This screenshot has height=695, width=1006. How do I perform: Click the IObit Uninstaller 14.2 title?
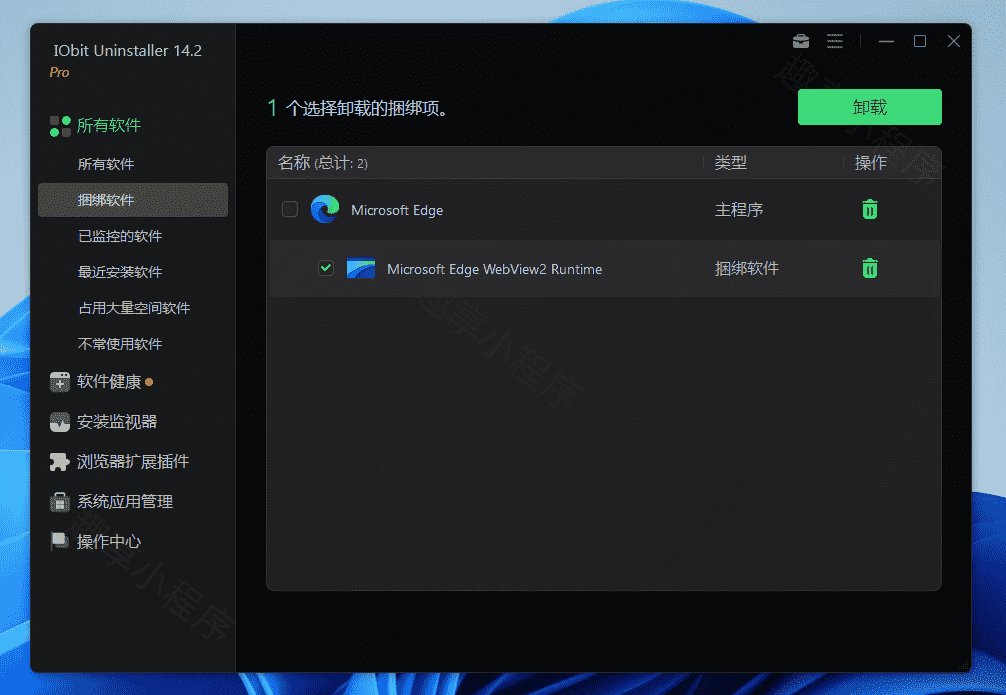(x=128, y=51)
